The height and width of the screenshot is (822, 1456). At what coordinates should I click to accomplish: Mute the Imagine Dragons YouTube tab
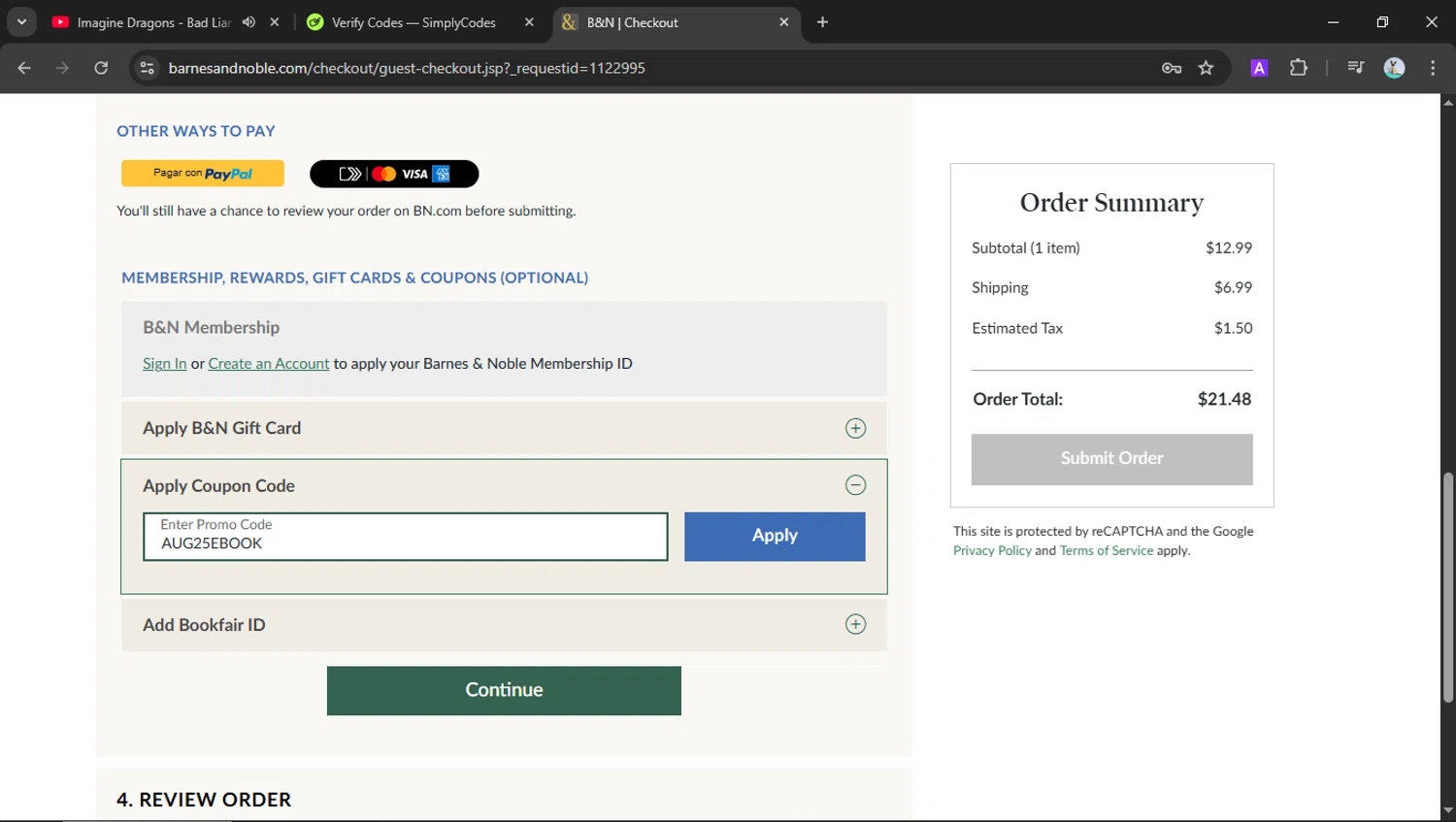(248, 21)
